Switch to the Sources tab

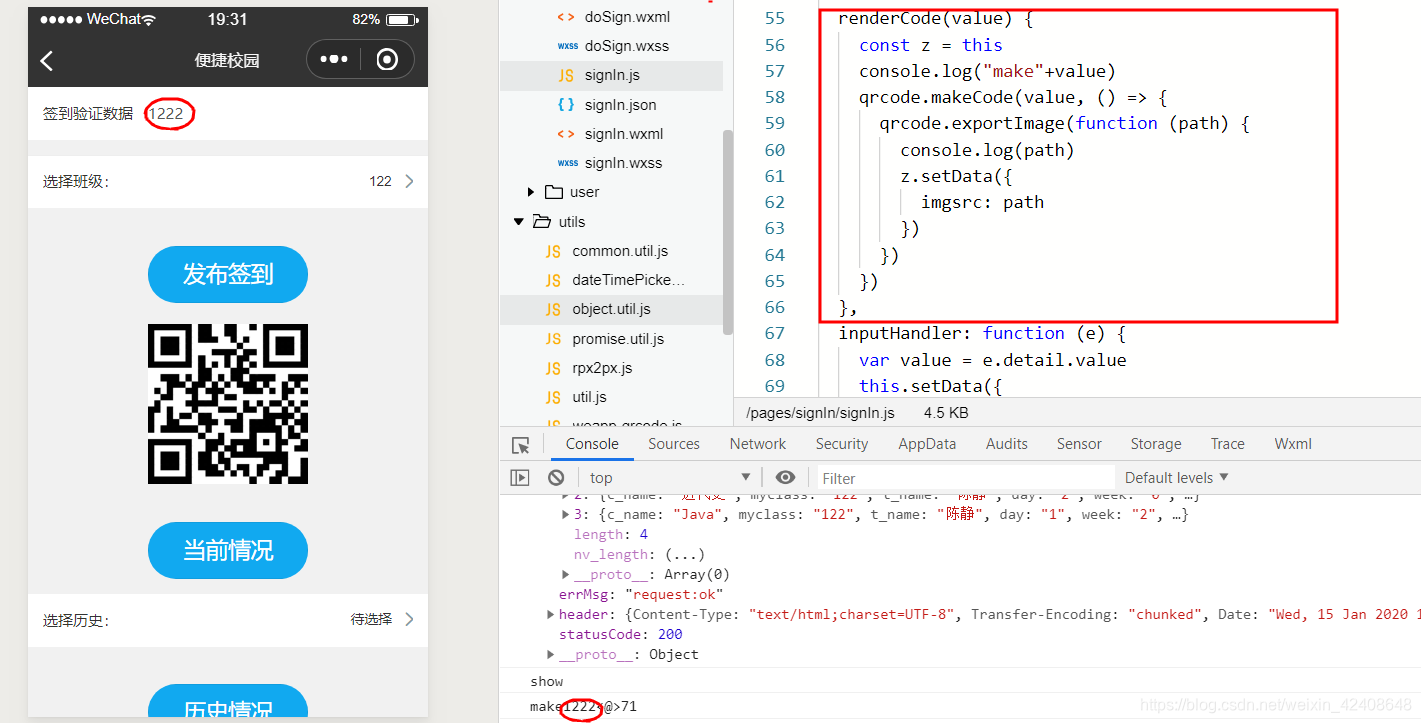674,444
